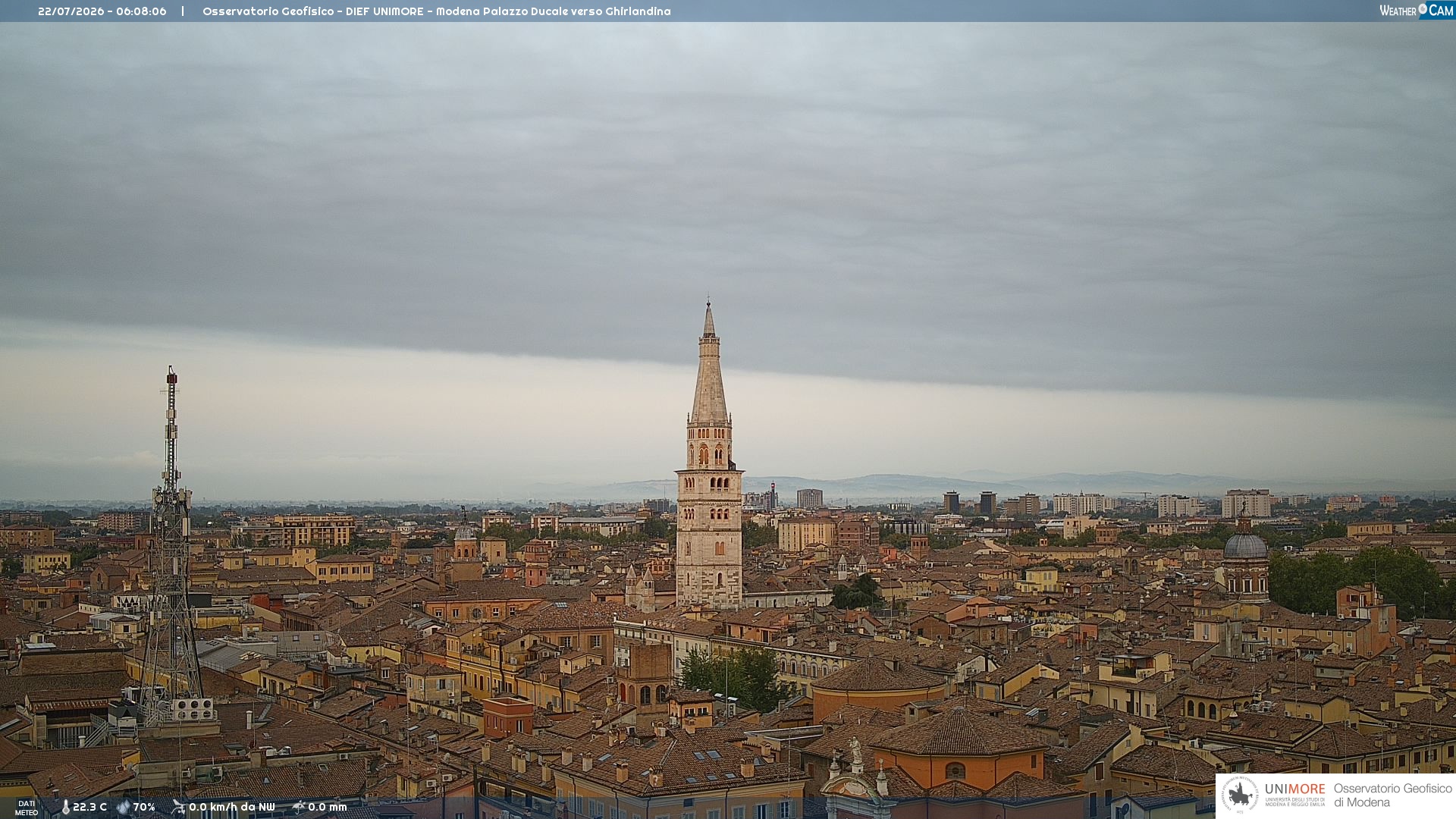This screenshot has width=1456, height=819.
Task: Click the 22/07/2026 - 06:08:06 timestamp
Action: (102, 11)
